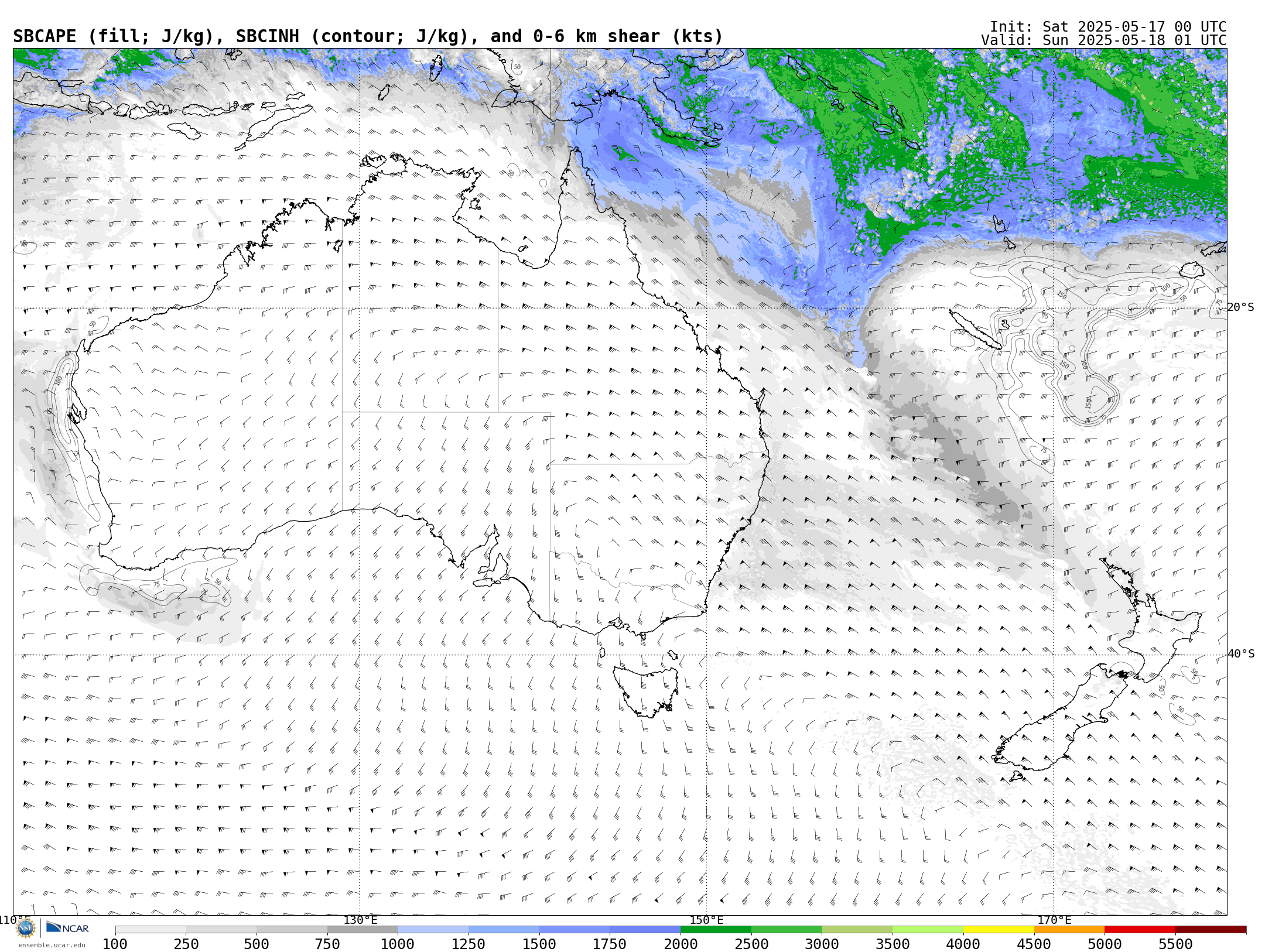Click the 1750 colorbar label
Image resolution: width=1265 pixels, height=952 pixels.
(x=610, y=944)
